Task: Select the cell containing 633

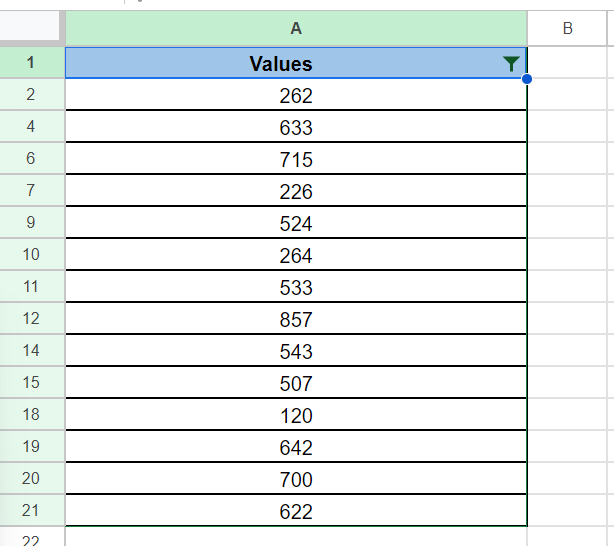Action: 296,128
